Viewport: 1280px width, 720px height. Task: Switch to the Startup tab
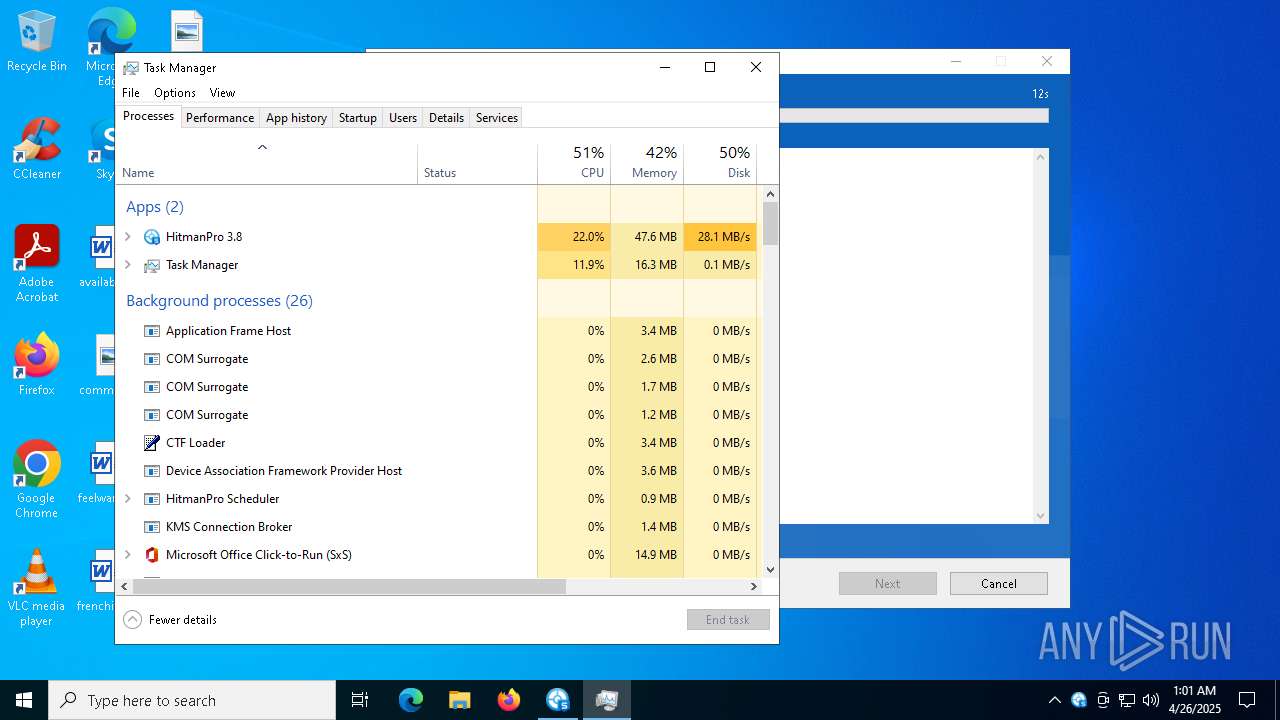[358, 118]
